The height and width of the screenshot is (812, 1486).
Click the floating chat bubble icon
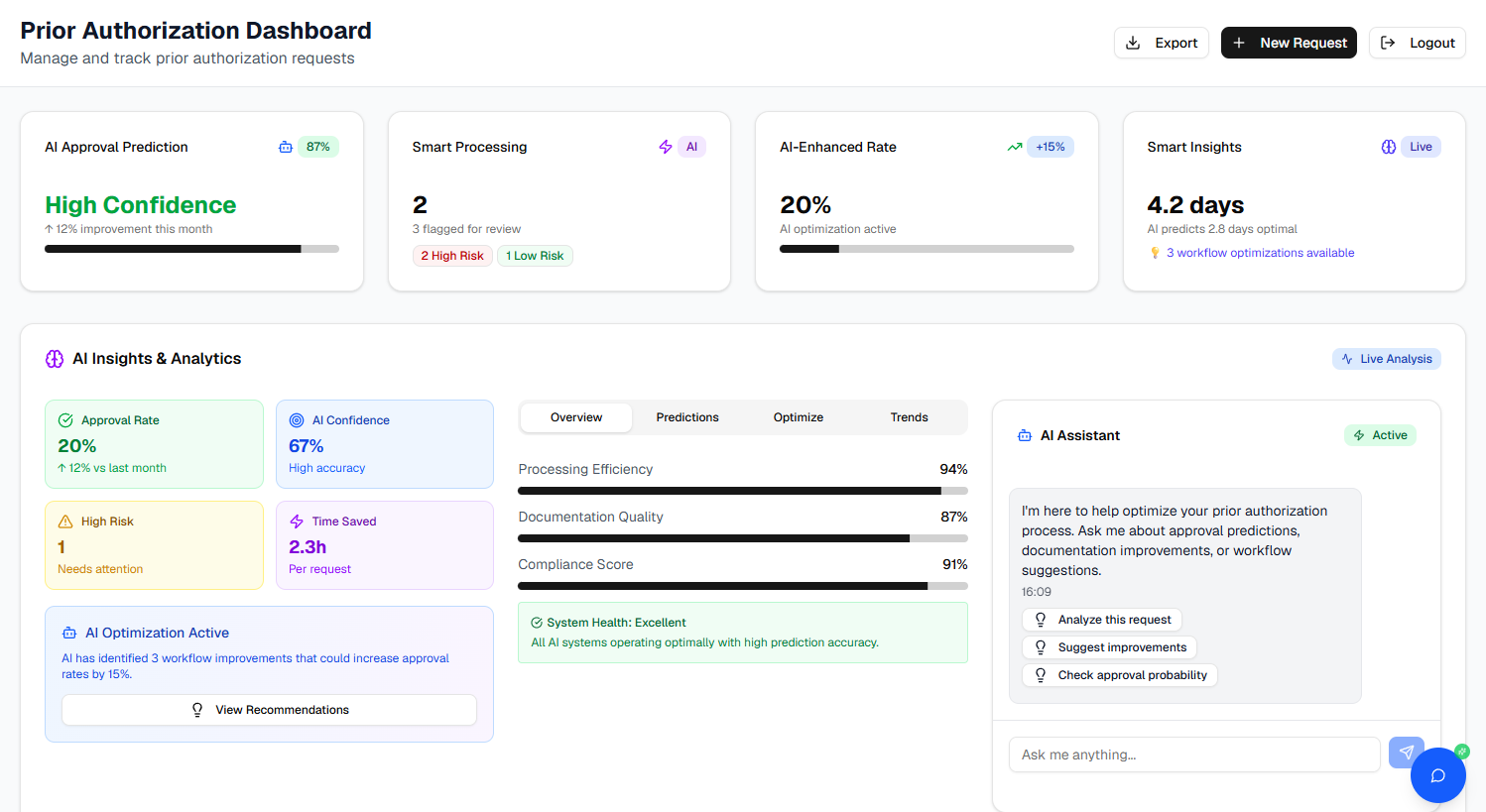coord(1437,775)
